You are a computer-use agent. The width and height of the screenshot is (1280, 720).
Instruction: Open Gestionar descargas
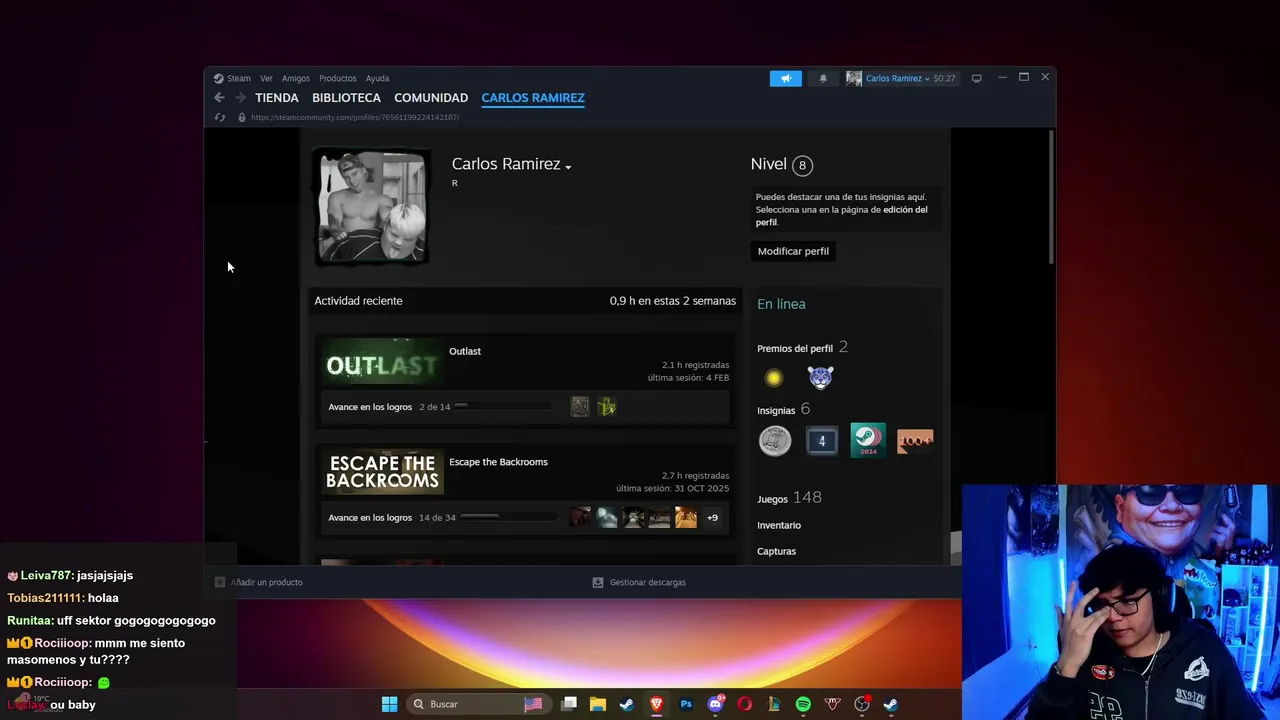pos(639,582)
